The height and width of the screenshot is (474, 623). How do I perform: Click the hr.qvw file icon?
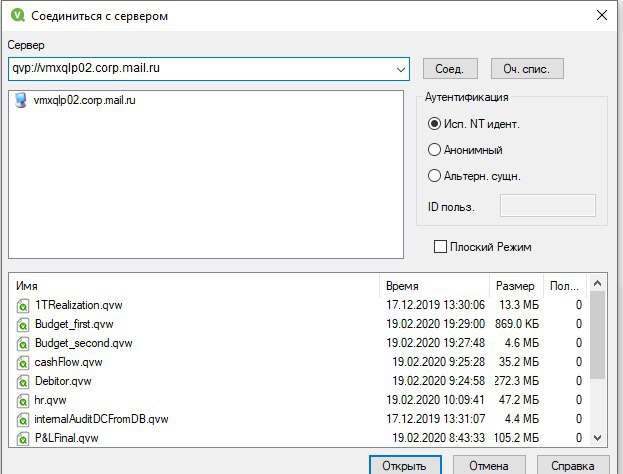(23, 400)
